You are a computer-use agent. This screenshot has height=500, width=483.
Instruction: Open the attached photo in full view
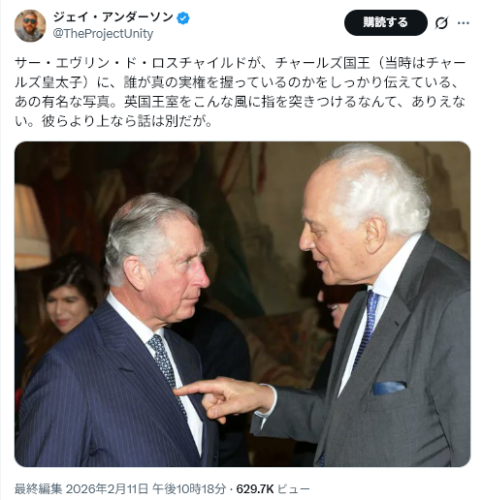pyautogui.click(x=242, y=304)
